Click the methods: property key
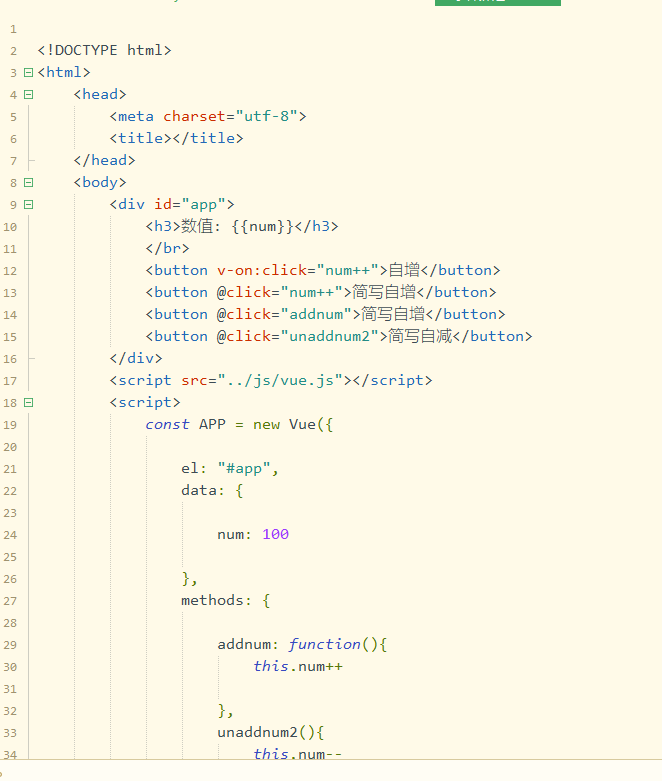This screenshot has height=781, width=662. click(216, 600)
